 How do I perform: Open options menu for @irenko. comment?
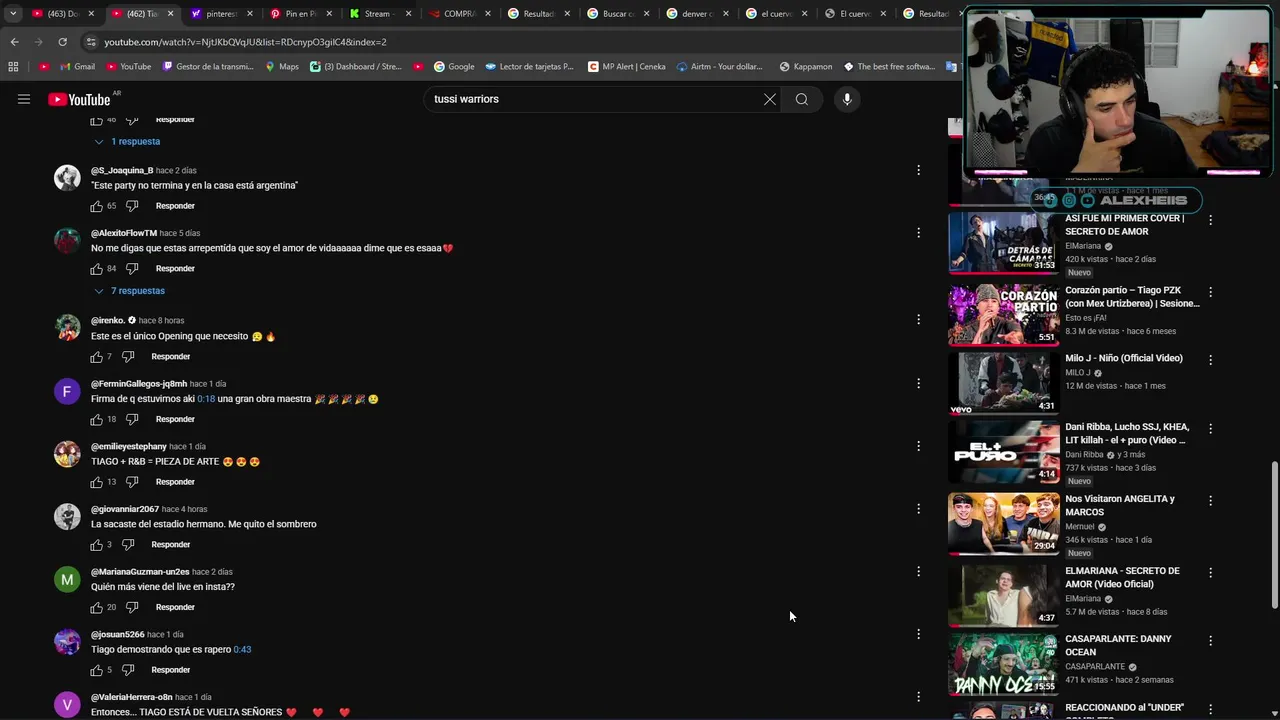click(918, 320)
